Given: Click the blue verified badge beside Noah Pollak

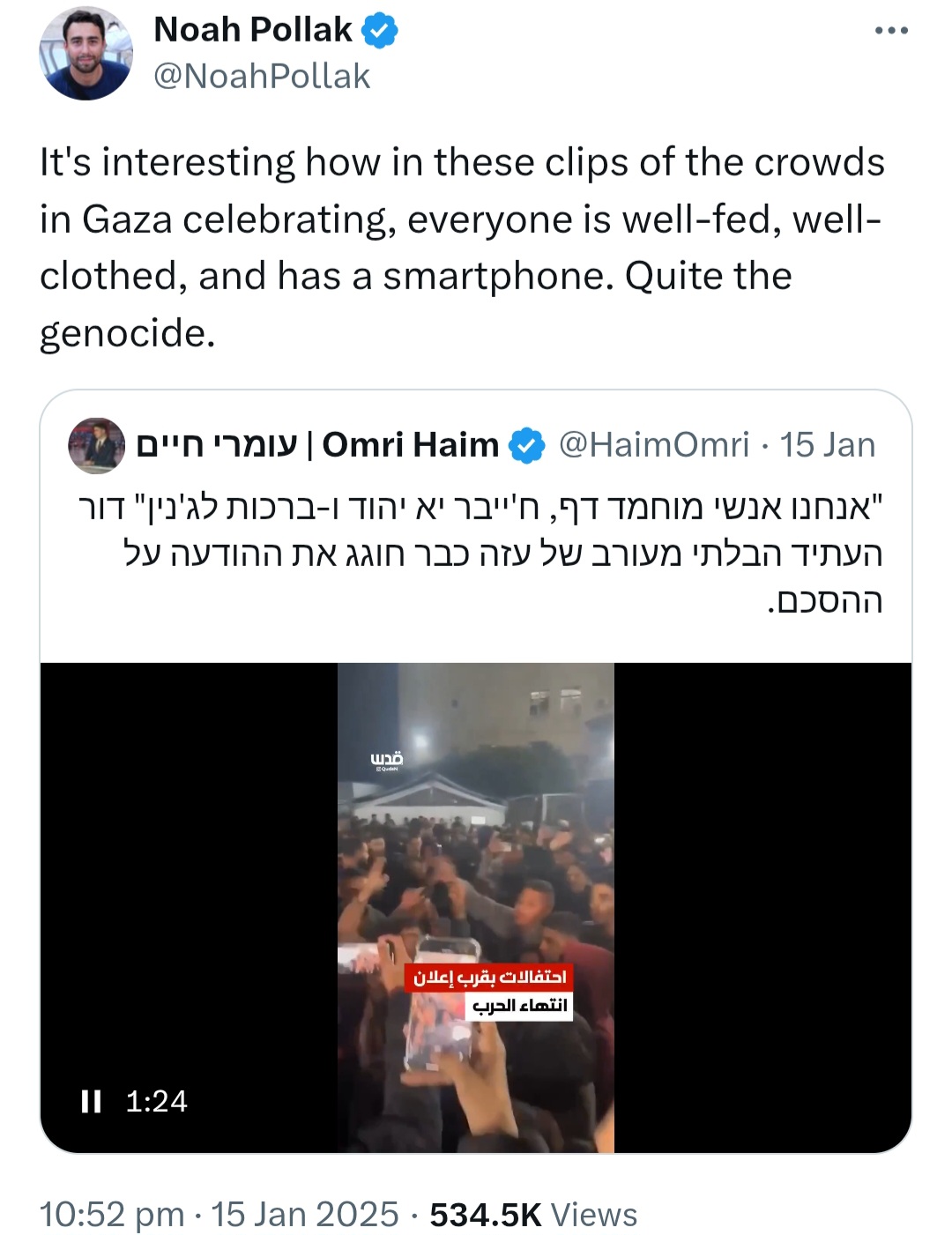Looking at the screenshot, I should [381, 31].
